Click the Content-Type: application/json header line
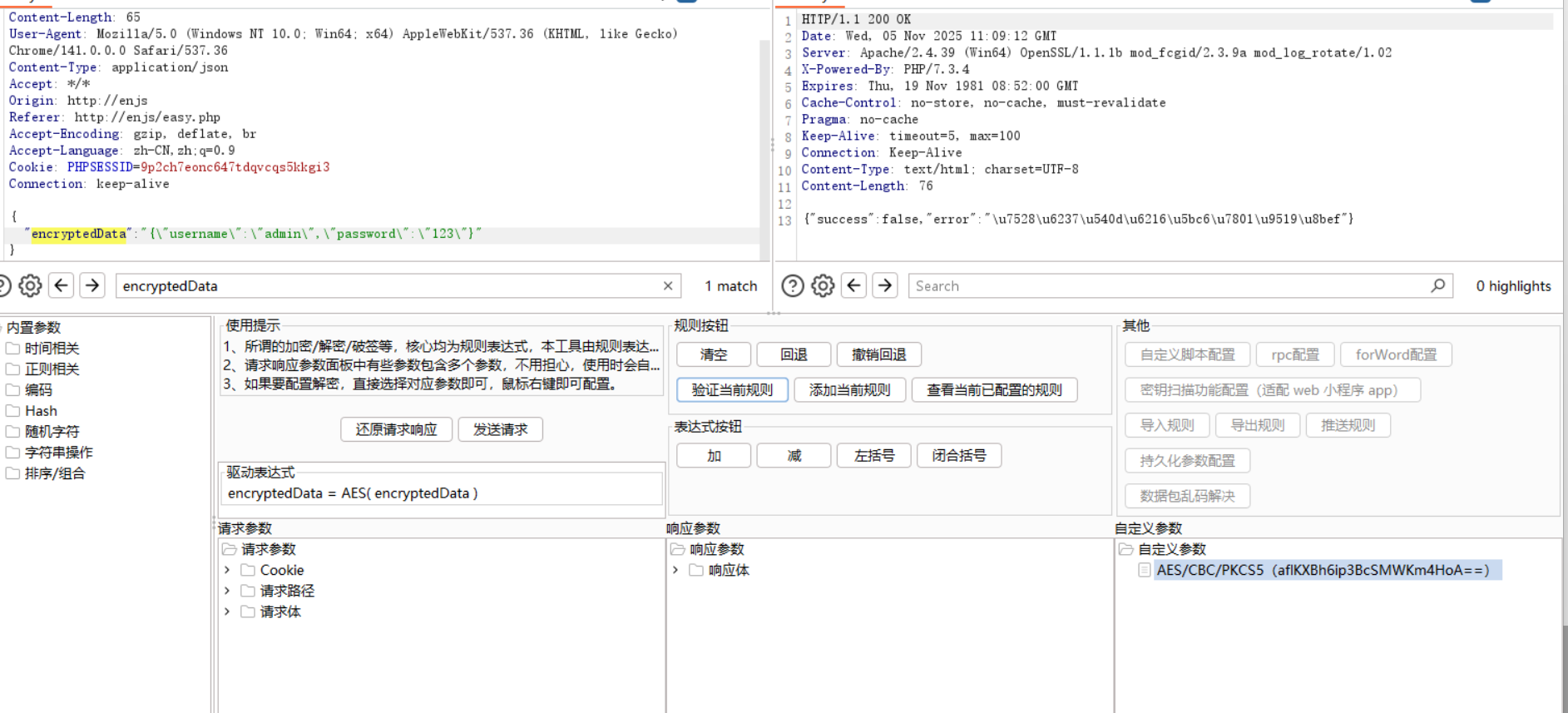Image resolution: width=1568 pixels, height=713 pixels. [118, 67]
